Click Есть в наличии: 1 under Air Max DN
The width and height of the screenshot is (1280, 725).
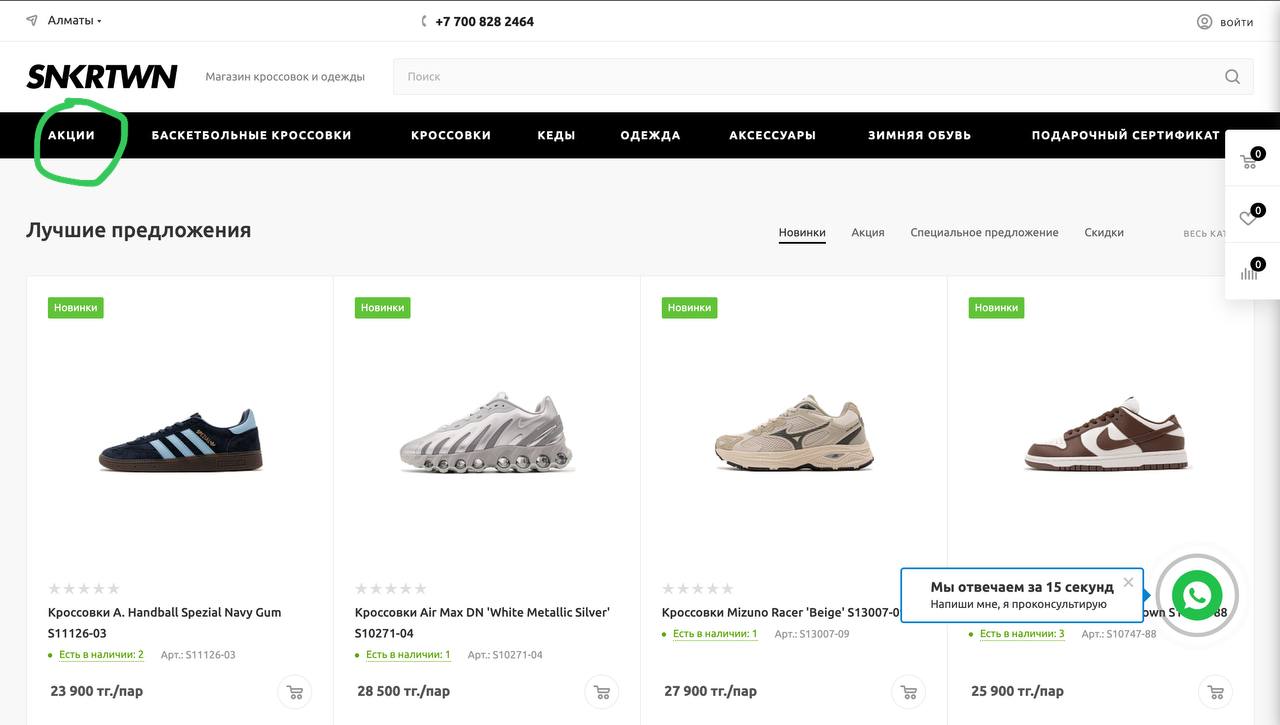tap(408, 655)
